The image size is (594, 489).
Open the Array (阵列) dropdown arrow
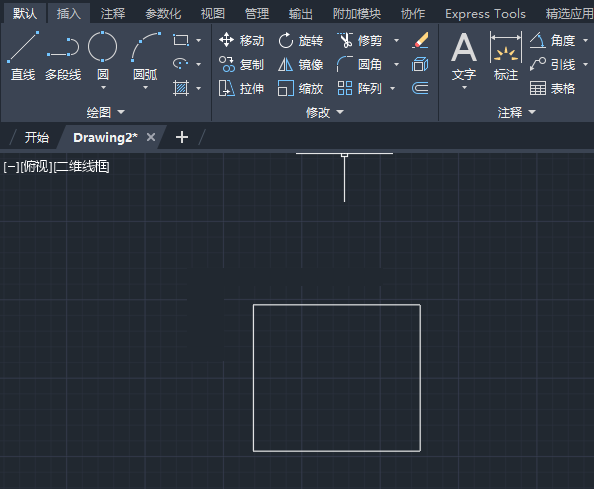(392, 89)
